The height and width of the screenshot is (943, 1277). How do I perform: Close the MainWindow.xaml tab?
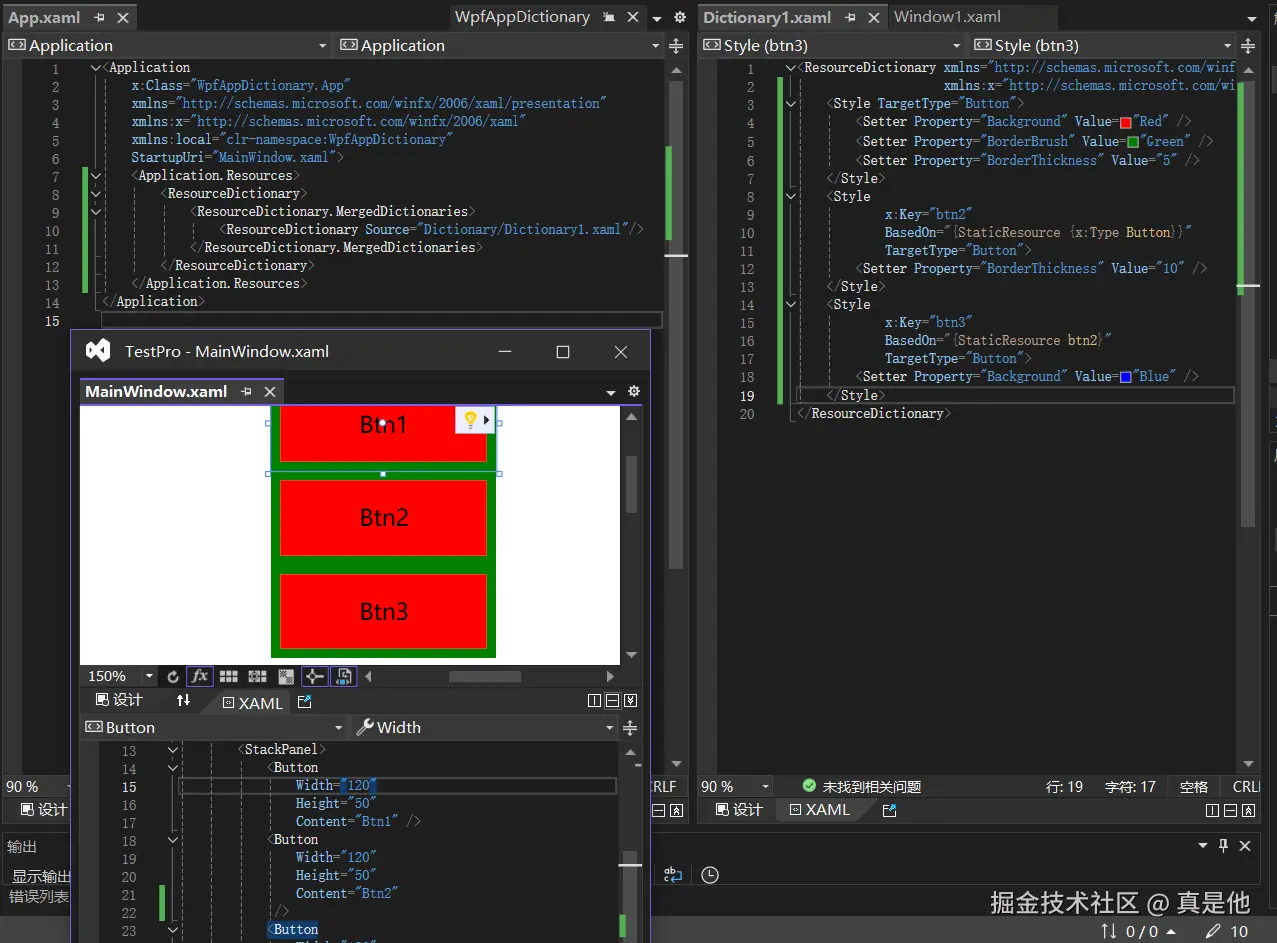[269, 392]
